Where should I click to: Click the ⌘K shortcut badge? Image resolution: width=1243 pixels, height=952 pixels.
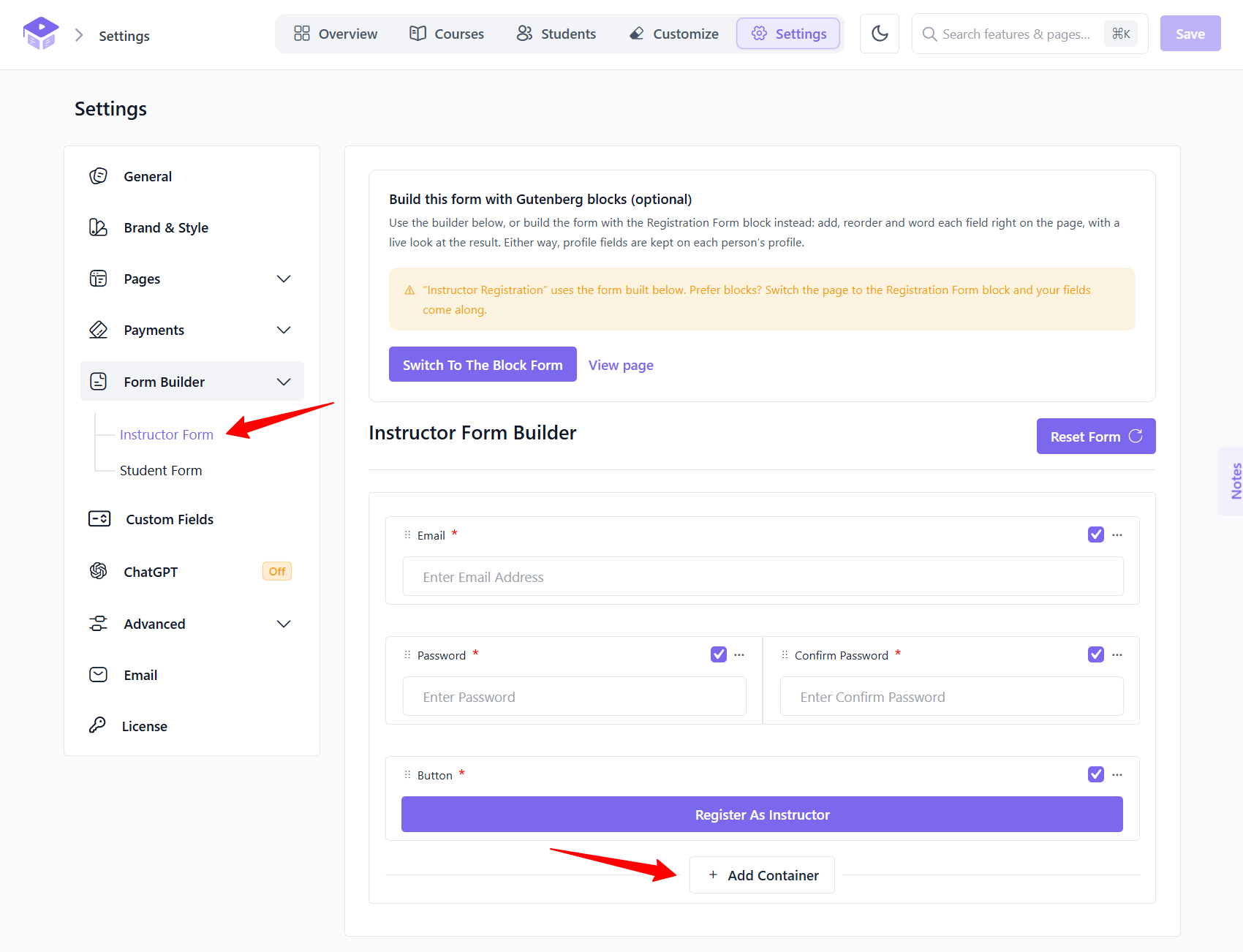click(1121, 34)
